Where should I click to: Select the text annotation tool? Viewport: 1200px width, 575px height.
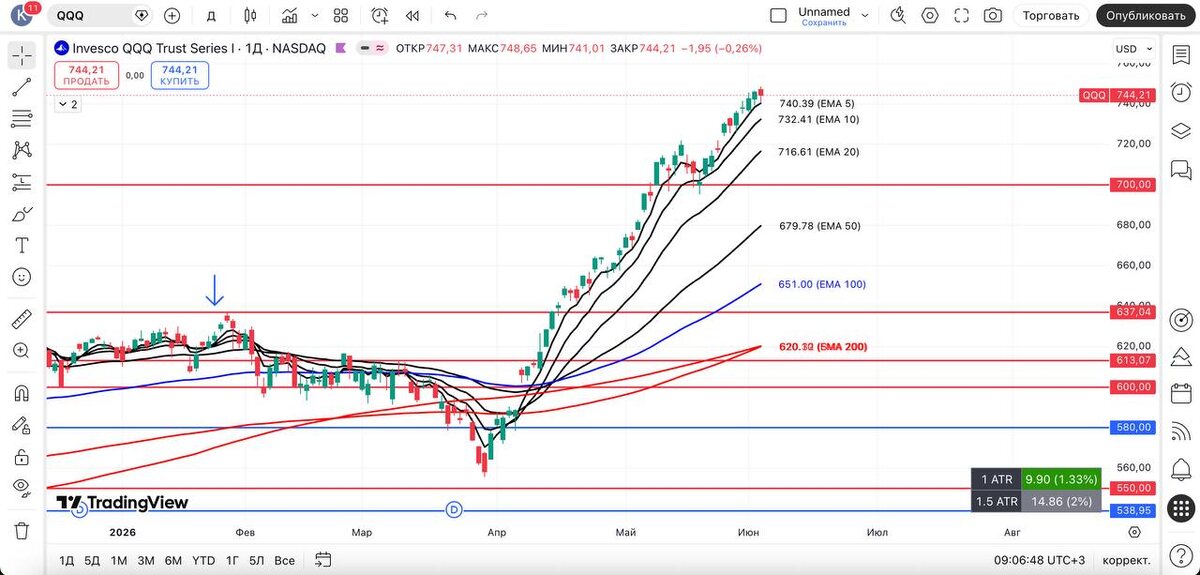tap(22, 245)
